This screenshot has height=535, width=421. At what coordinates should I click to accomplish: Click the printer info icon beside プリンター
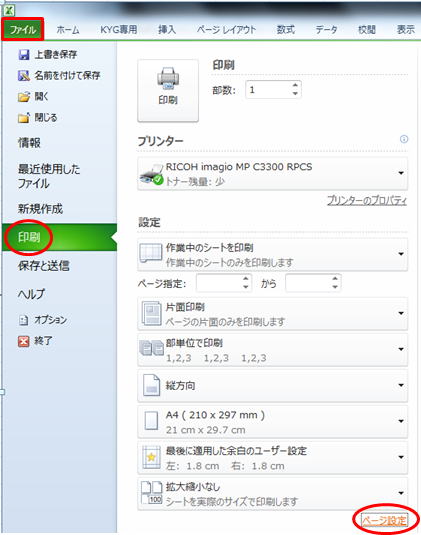tap(404, 139)
